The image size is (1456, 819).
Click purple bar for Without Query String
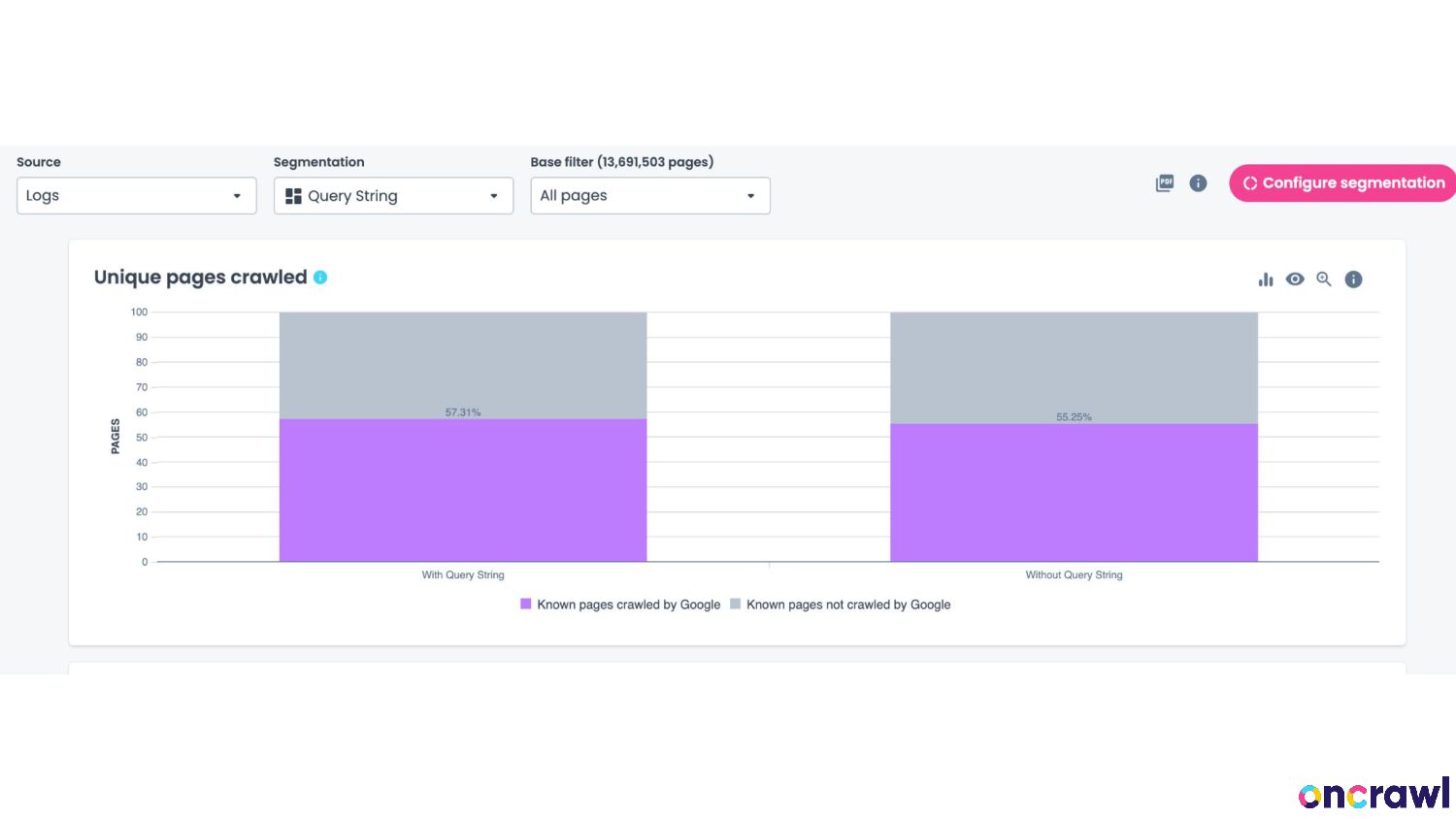(1074, 493)
